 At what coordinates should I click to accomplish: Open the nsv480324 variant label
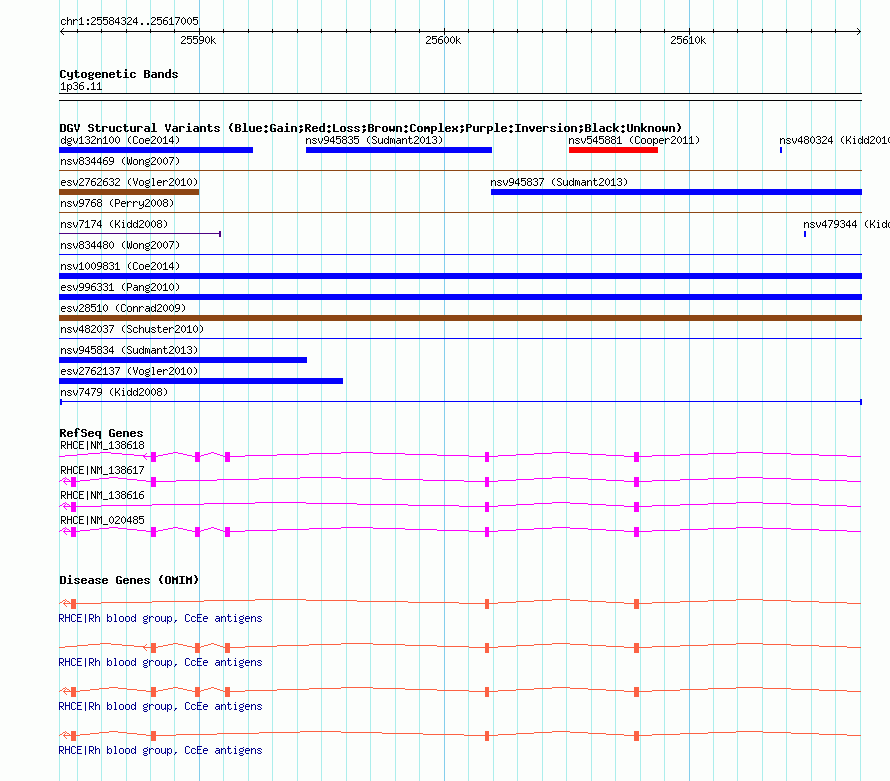pos(834,140)
